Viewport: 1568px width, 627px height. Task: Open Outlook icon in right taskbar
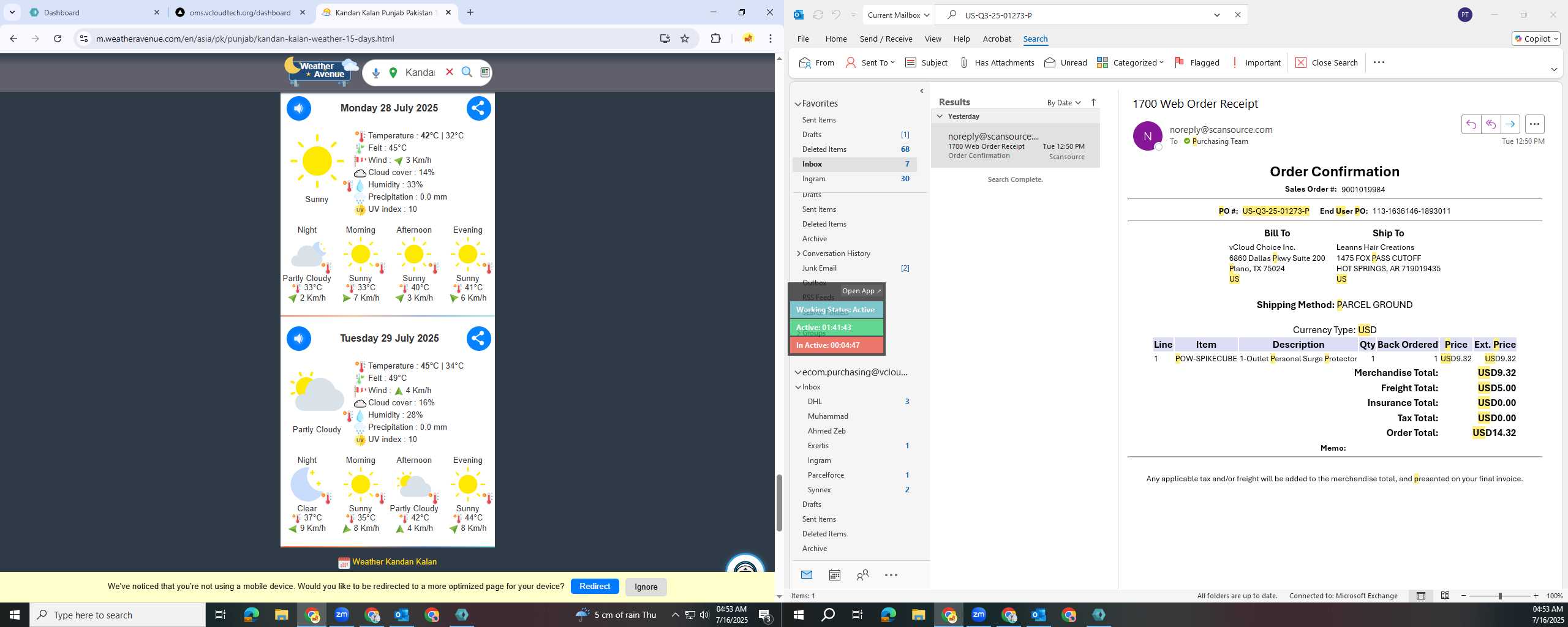point(1039,615)
